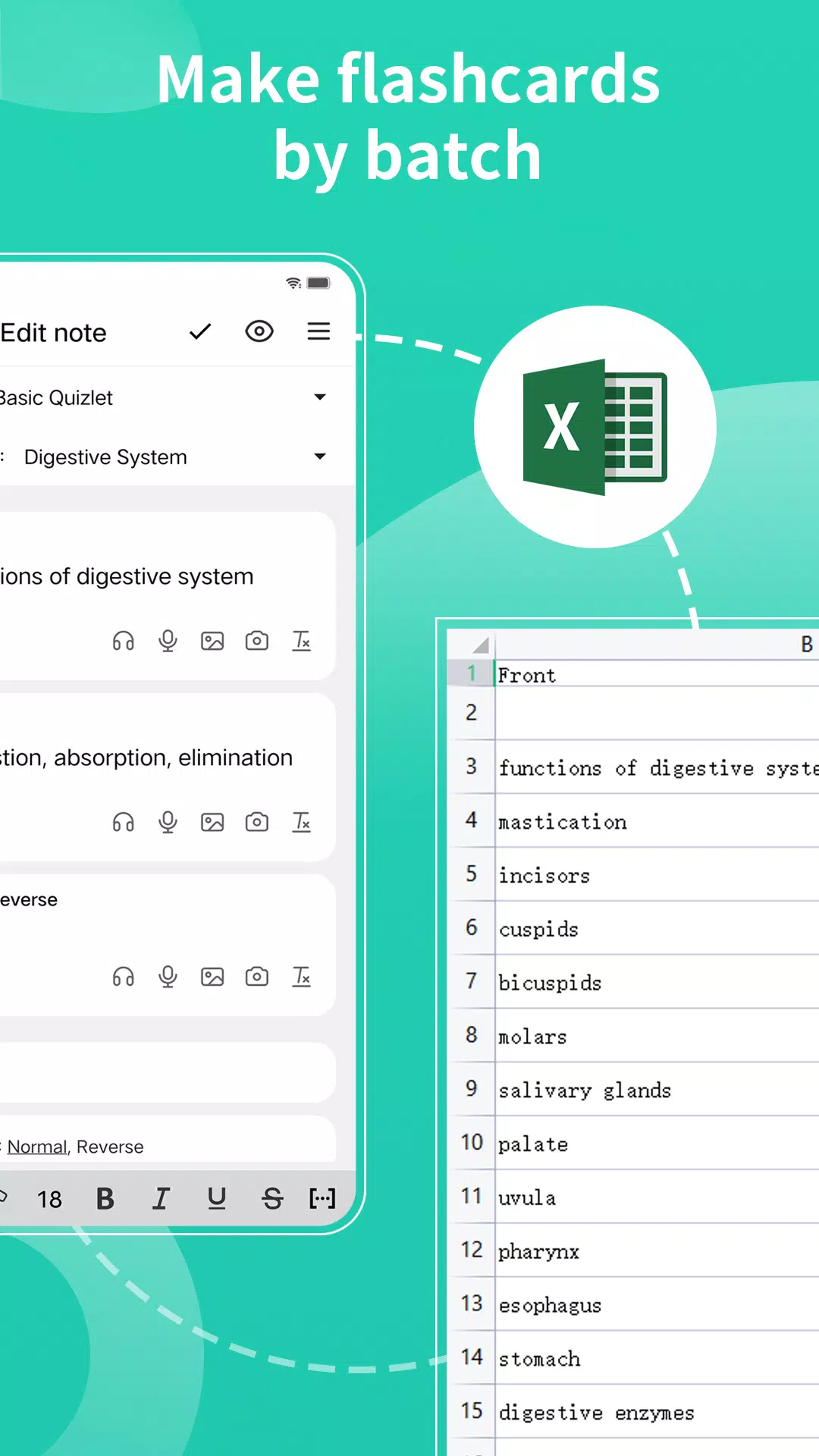Tap camera icon in digestive system field

point(257,642)
